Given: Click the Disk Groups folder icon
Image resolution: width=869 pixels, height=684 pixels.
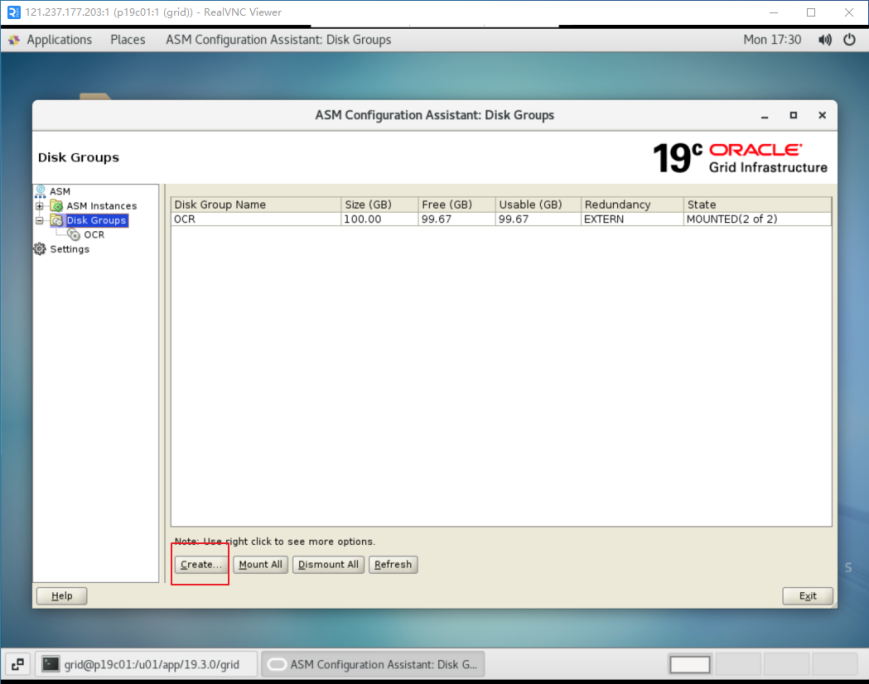Looking at the screenshot, I should (x=57, y=220).
